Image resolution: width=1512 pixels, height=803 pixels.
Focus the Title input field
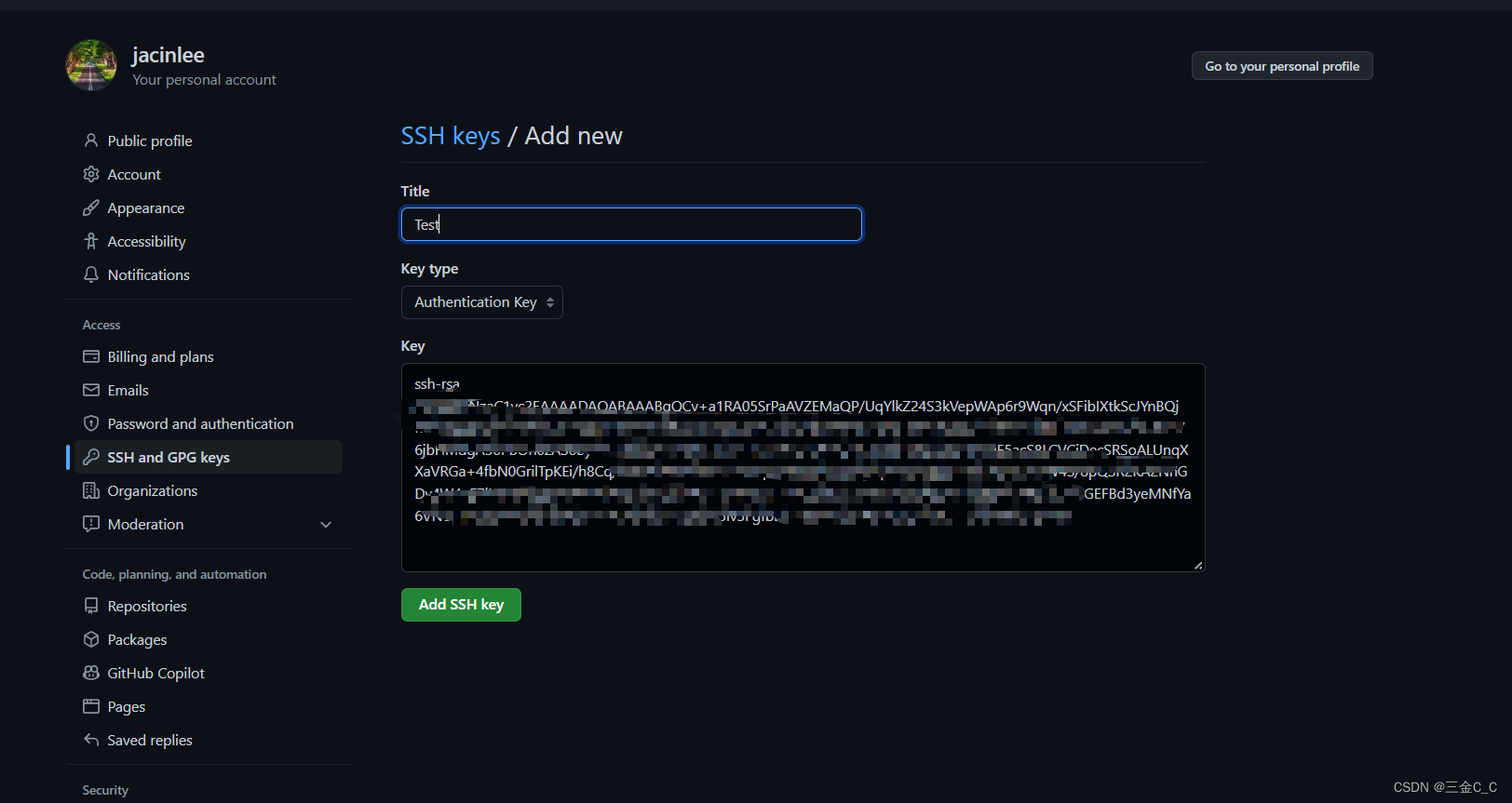tap(631, 224)
